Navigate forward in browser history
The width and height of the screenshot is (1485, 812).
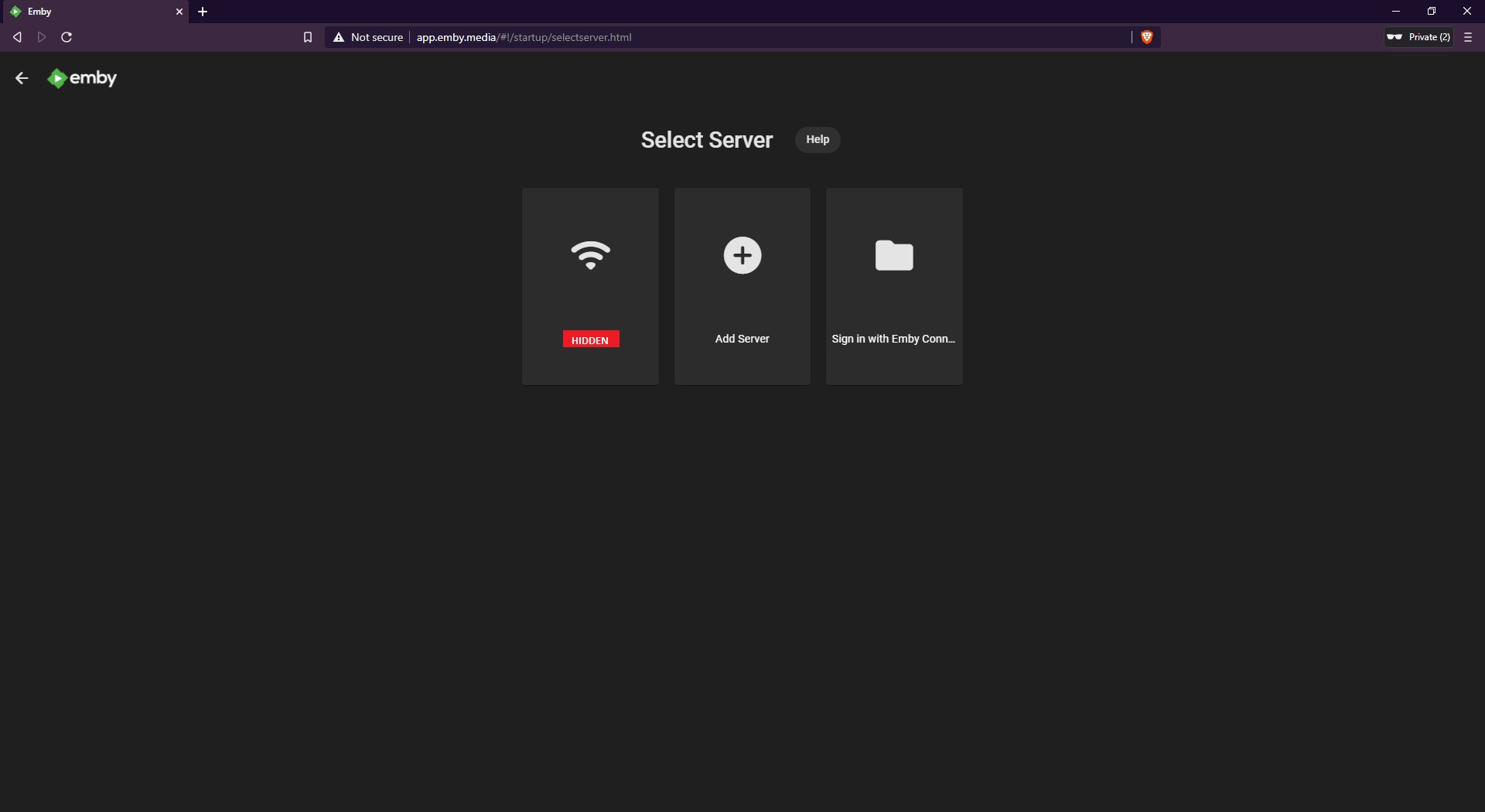tap(42, 37)
